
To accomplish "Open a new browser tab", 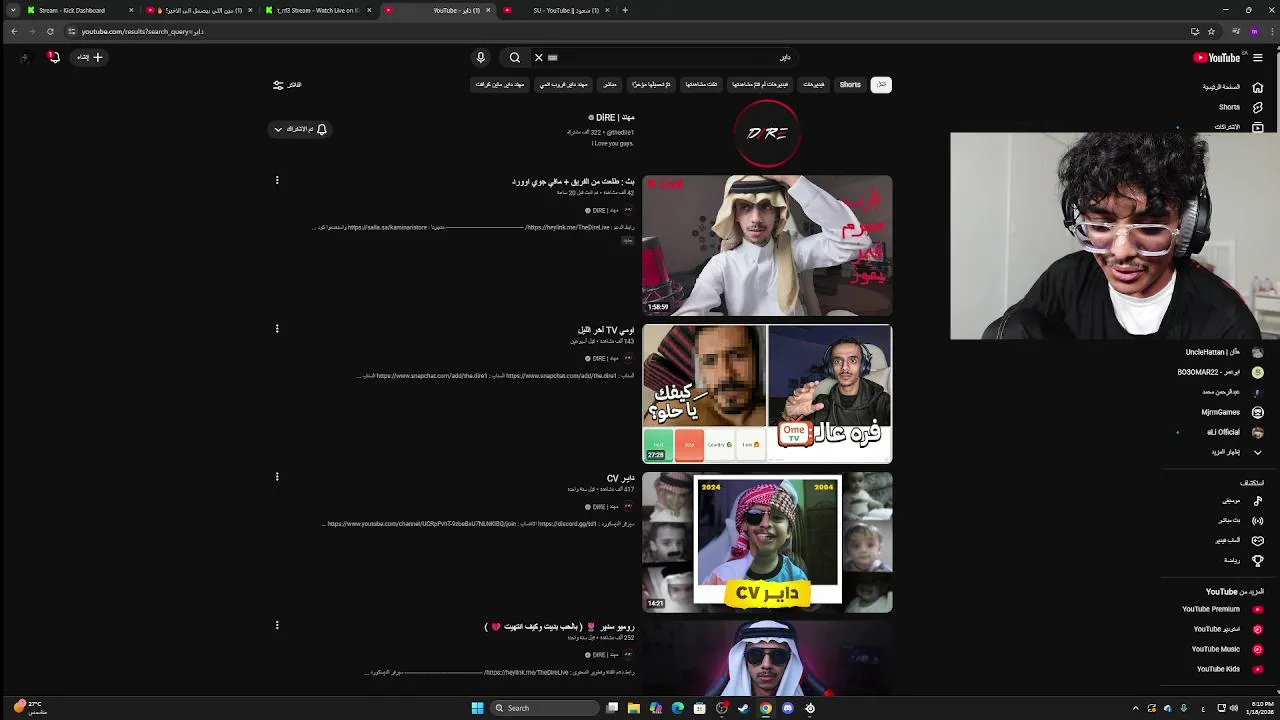I will pyautogui.click(x=625, y=10).
